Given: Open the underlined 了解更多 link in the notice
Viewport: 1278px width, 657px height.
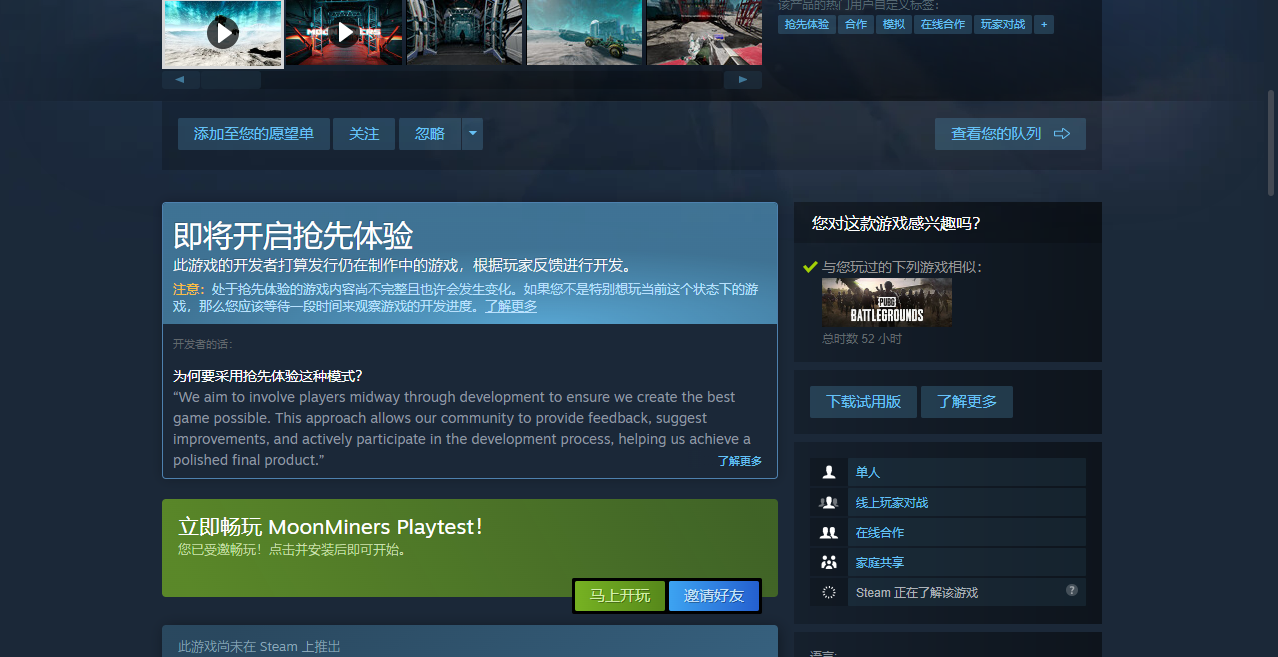Looking at the screenshot, I should 511,306.
